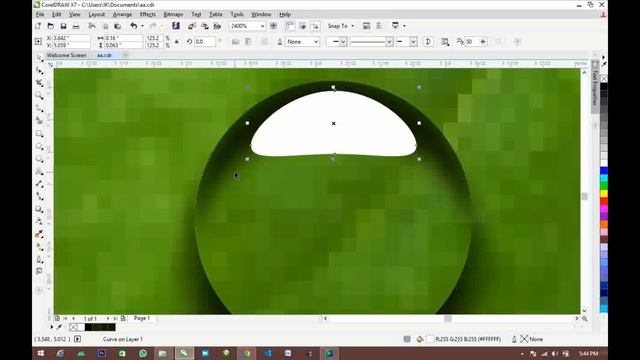Open the Layout menu

pos(97,14)
